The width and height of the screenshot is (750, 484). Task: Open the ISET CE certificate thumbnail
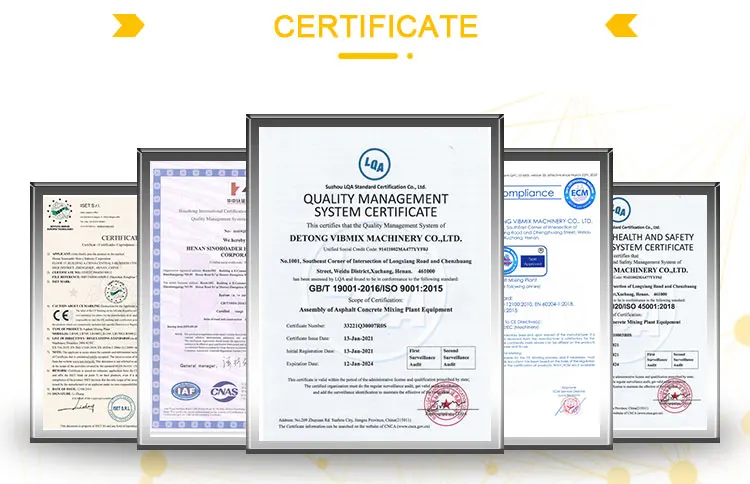84,312
